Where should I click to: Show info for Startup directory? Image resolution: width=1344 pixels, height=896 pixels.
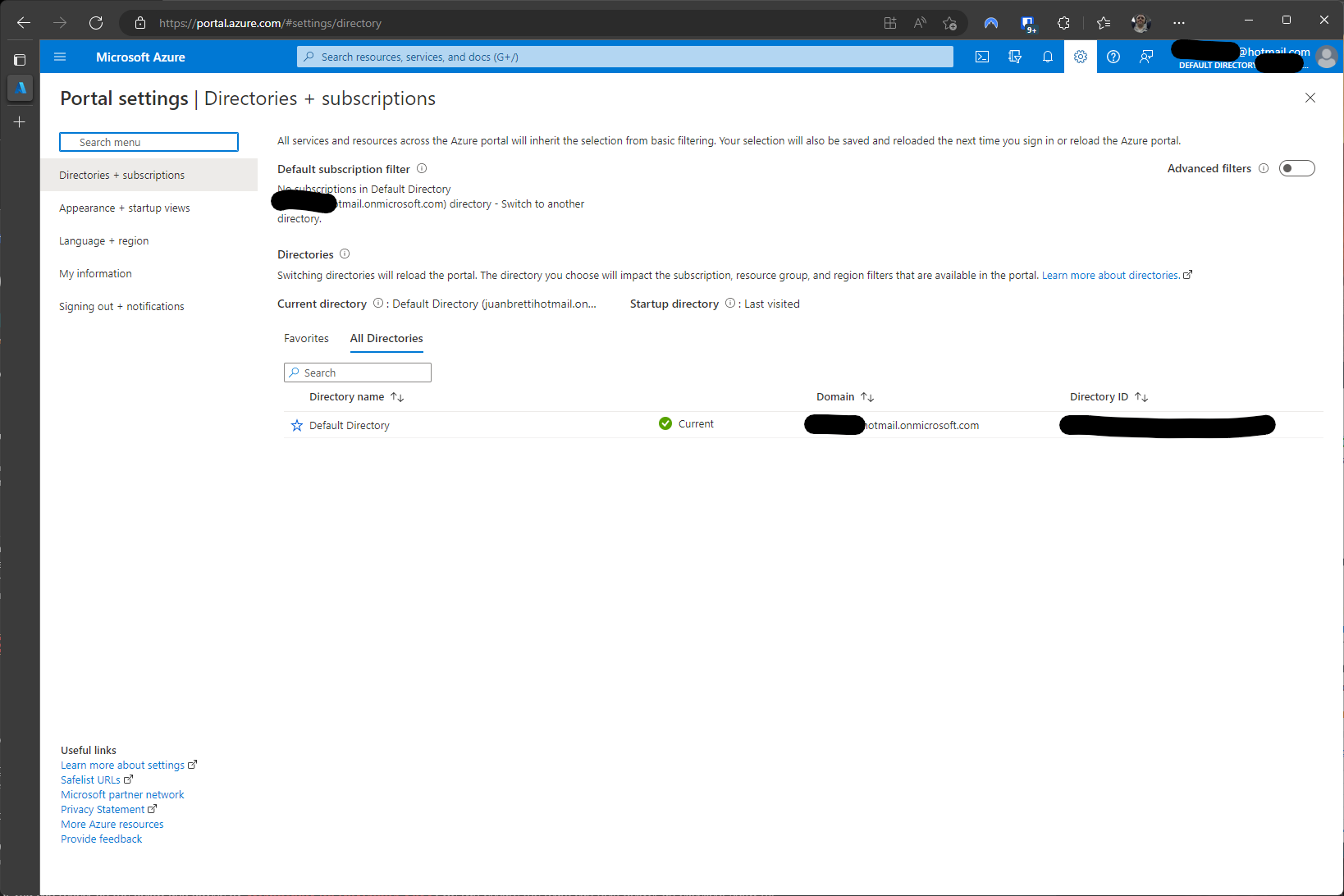click(730, 303)
